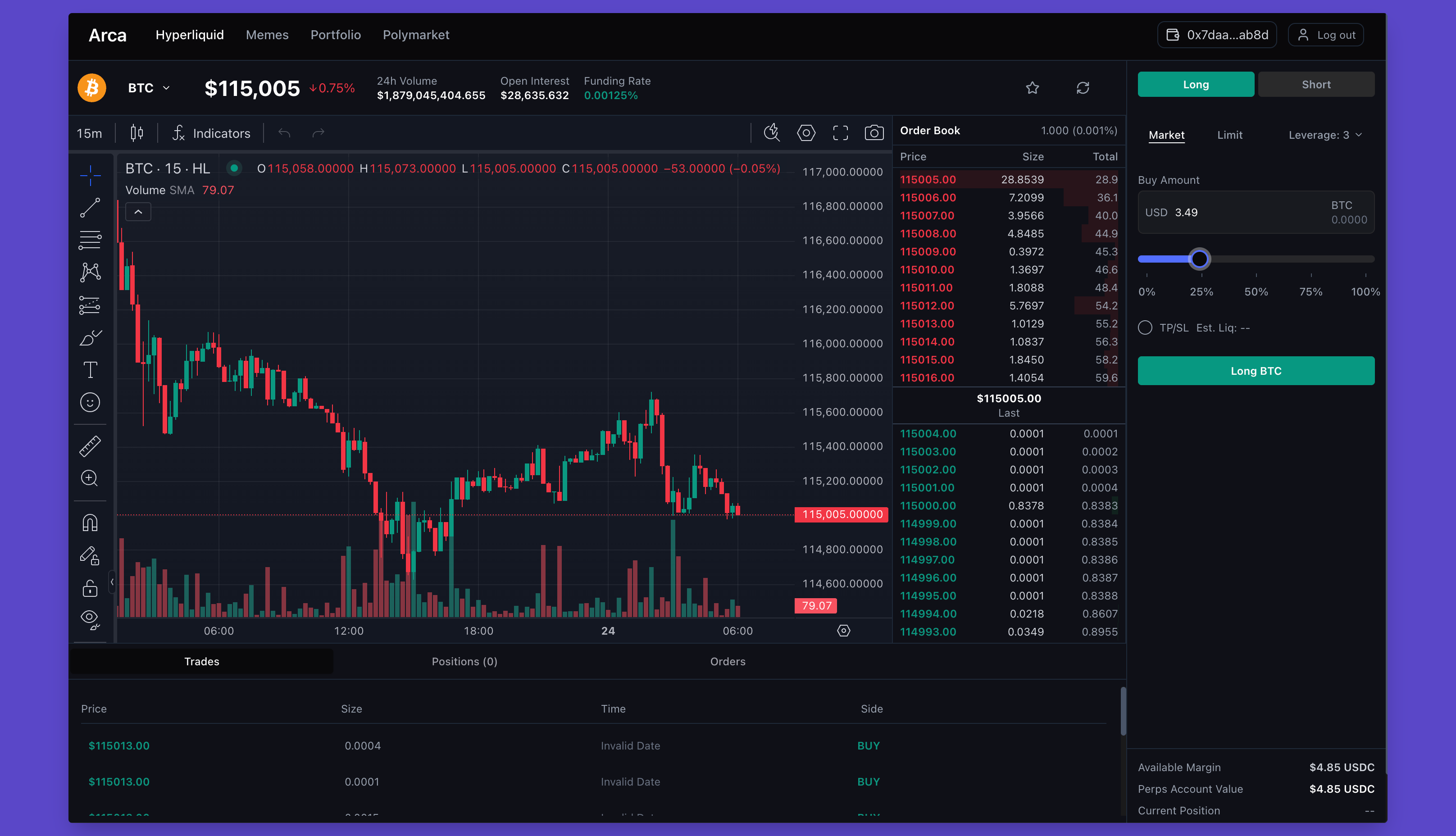Image resolution: width=1456 pixels, height=836 pixels.
Task: Click ask price 115012.00 row
Action: [1009, 306]
